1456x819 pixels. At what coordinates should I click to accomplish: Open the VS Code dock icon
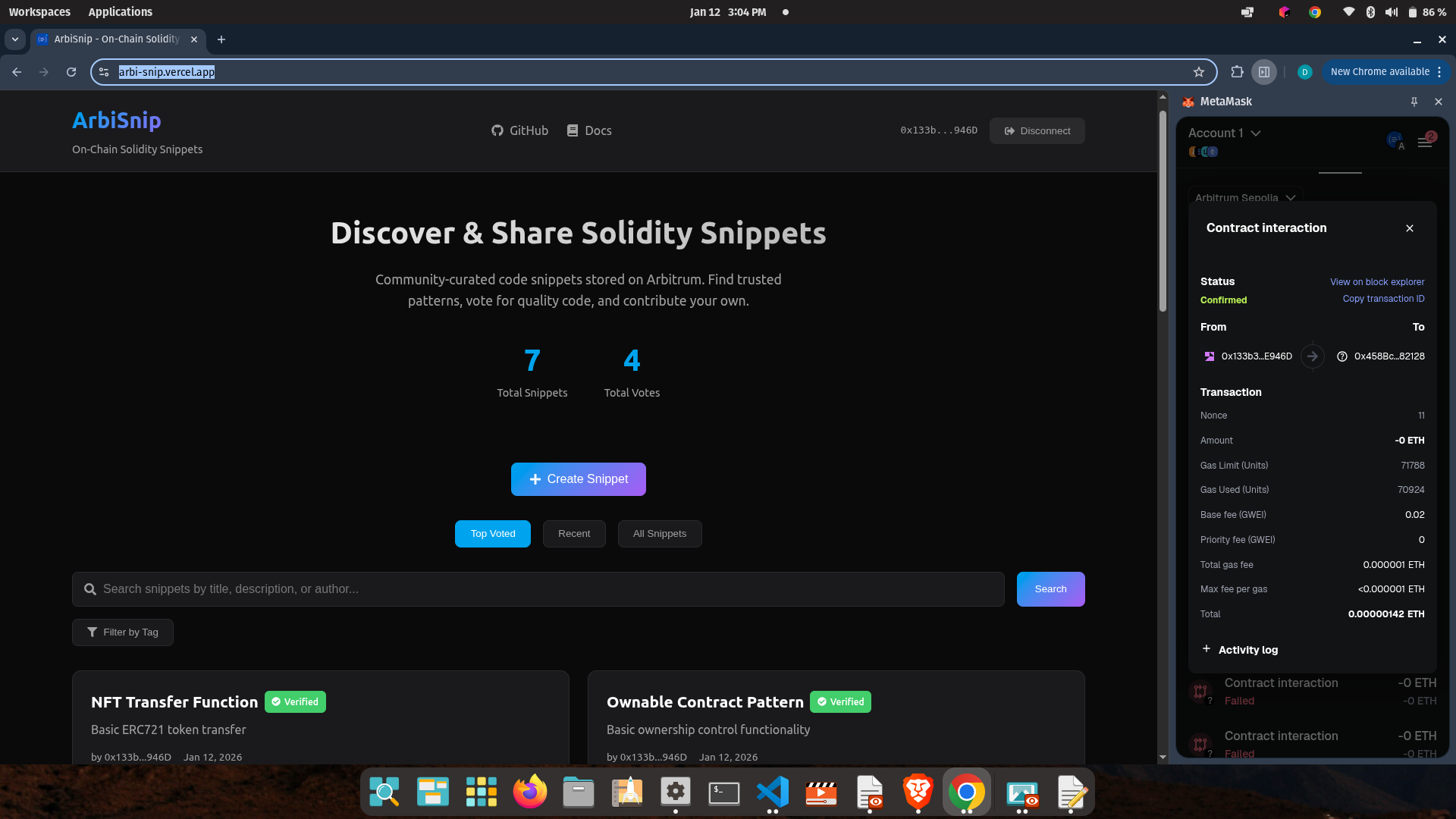pyautogui.click(x=772, y=792)
